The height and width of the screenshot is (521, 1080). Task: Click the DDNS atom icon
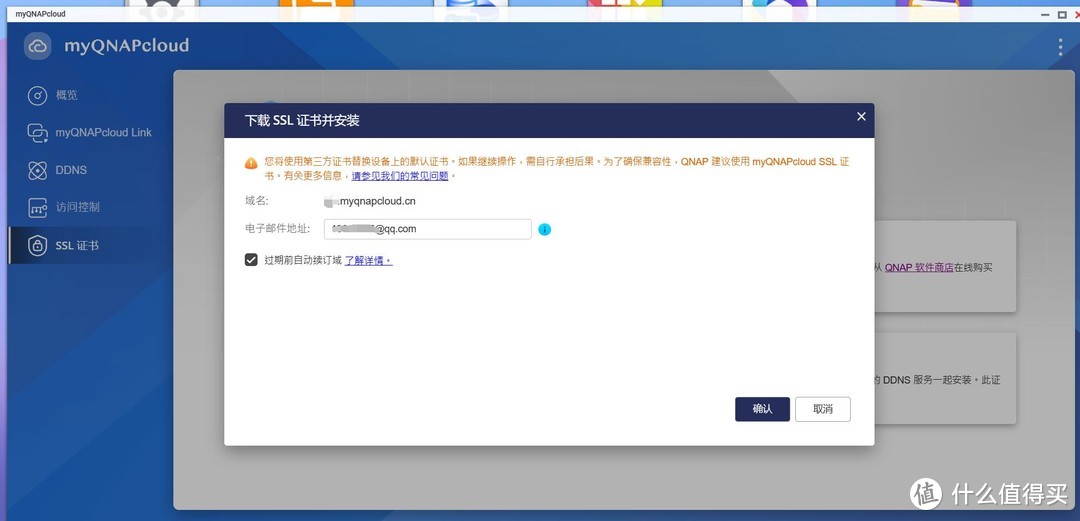tap(37, 170)
